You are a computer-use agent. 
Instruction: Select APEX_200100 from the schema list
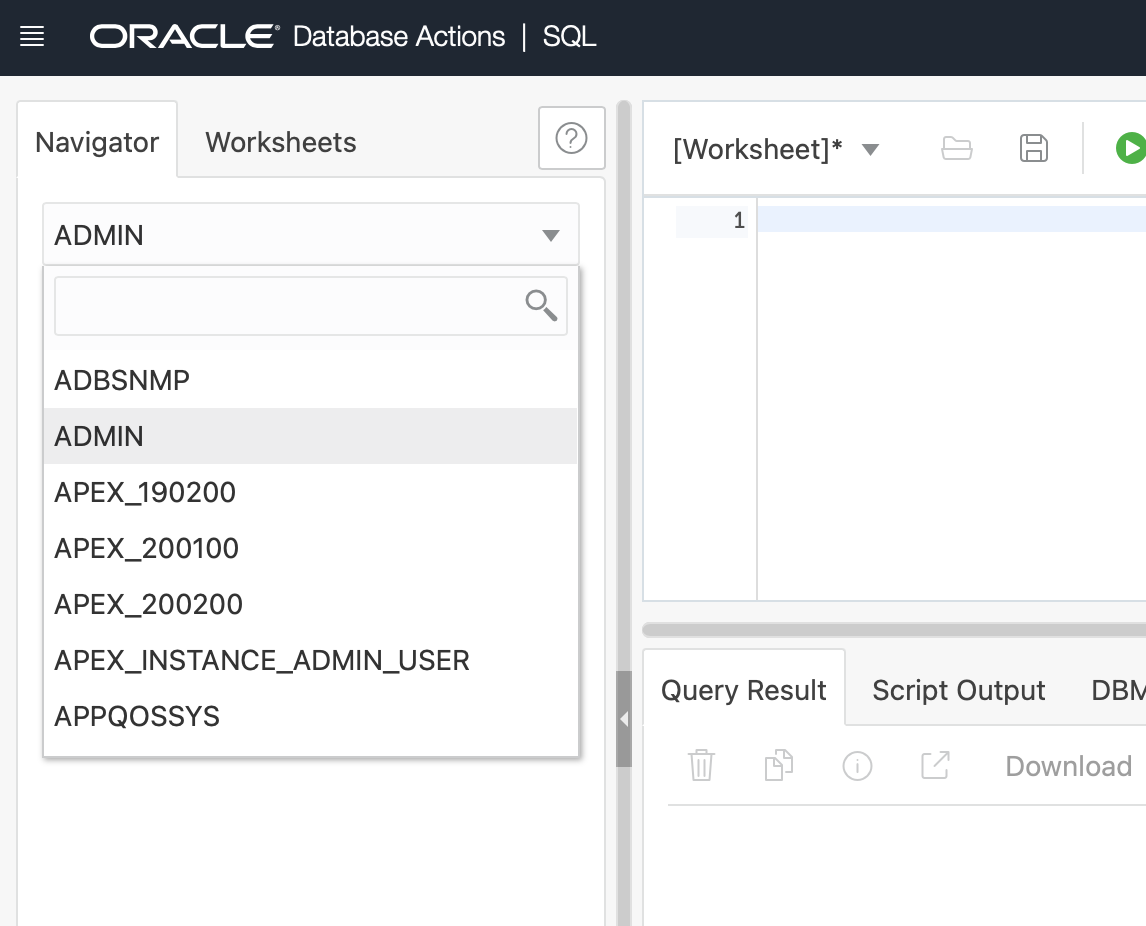pyautogui.click(x=146, y=548)
